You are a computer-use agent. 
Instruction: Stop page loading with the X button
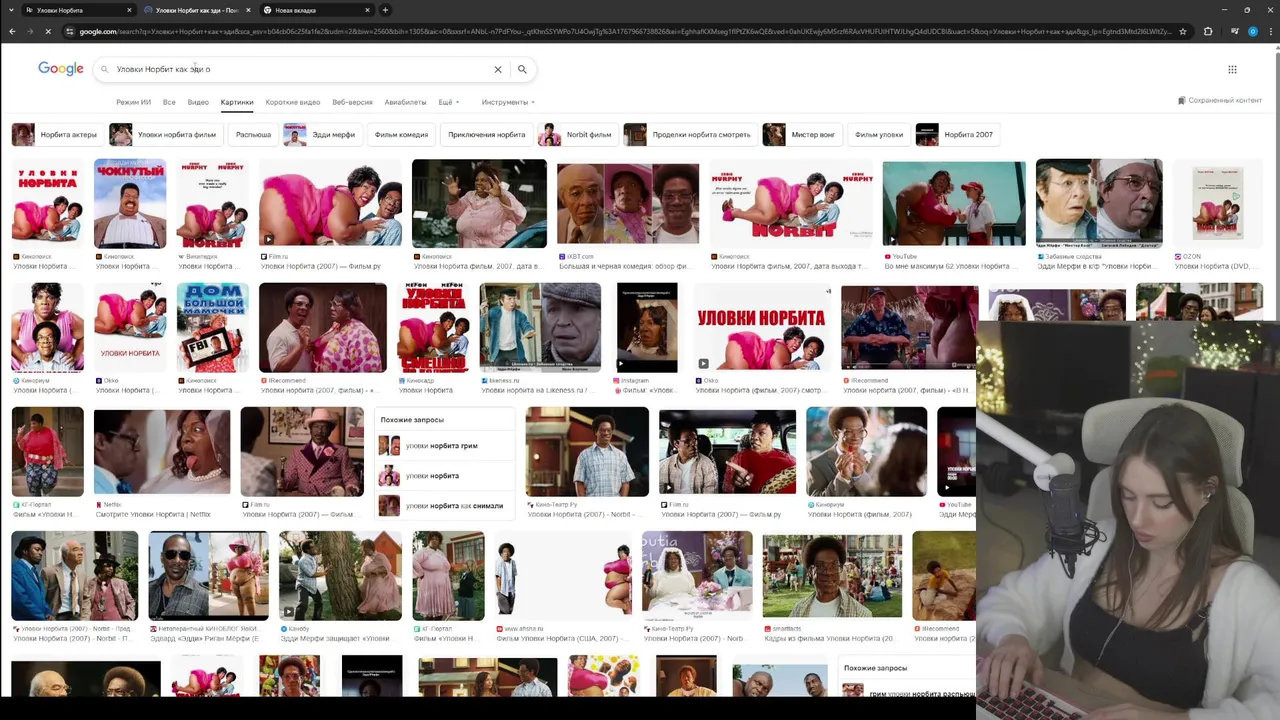(x=48, y=31)
